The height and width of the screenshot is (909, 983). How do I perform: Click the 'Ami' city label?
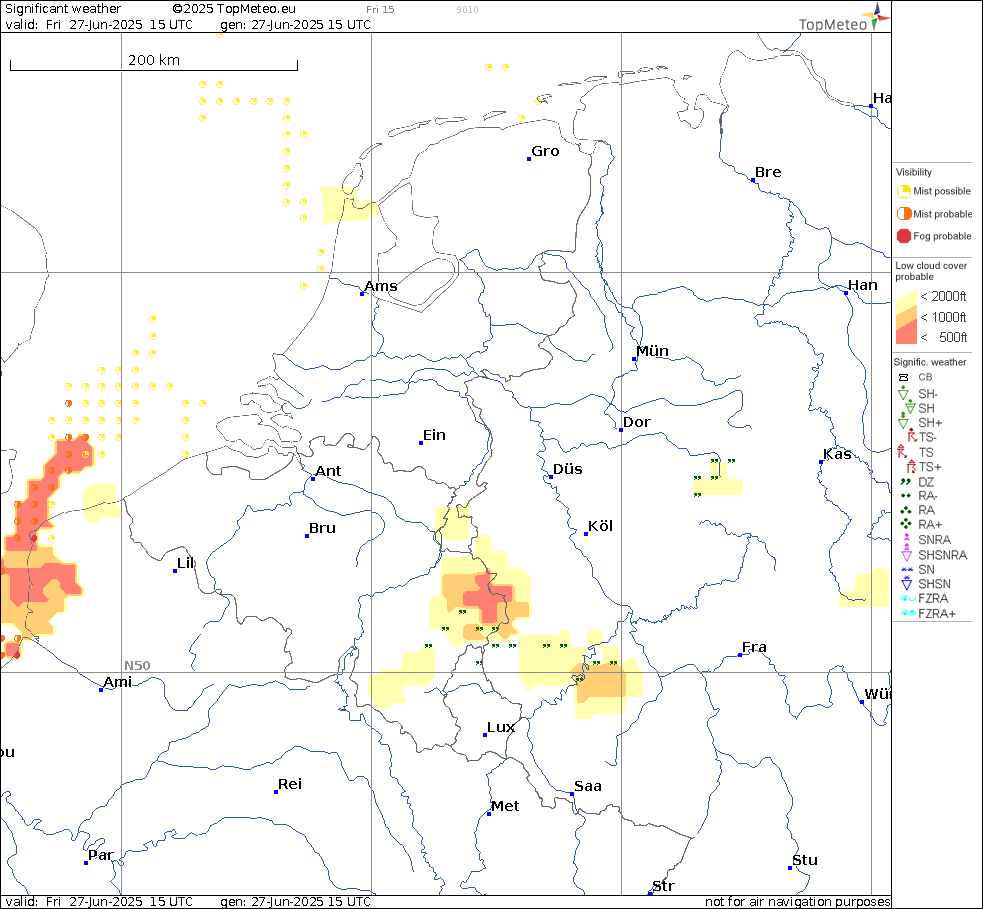[x=117, y=682]
